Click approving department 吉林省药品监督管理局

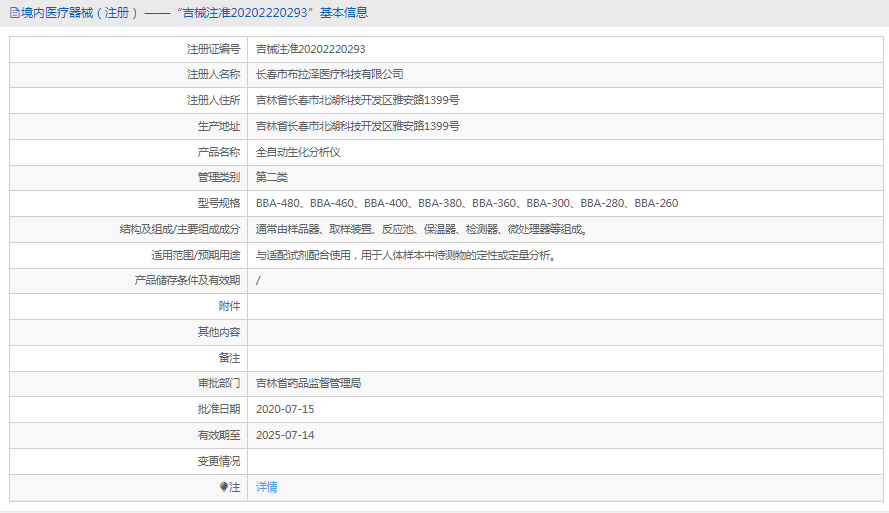click(x=308, y=383)
